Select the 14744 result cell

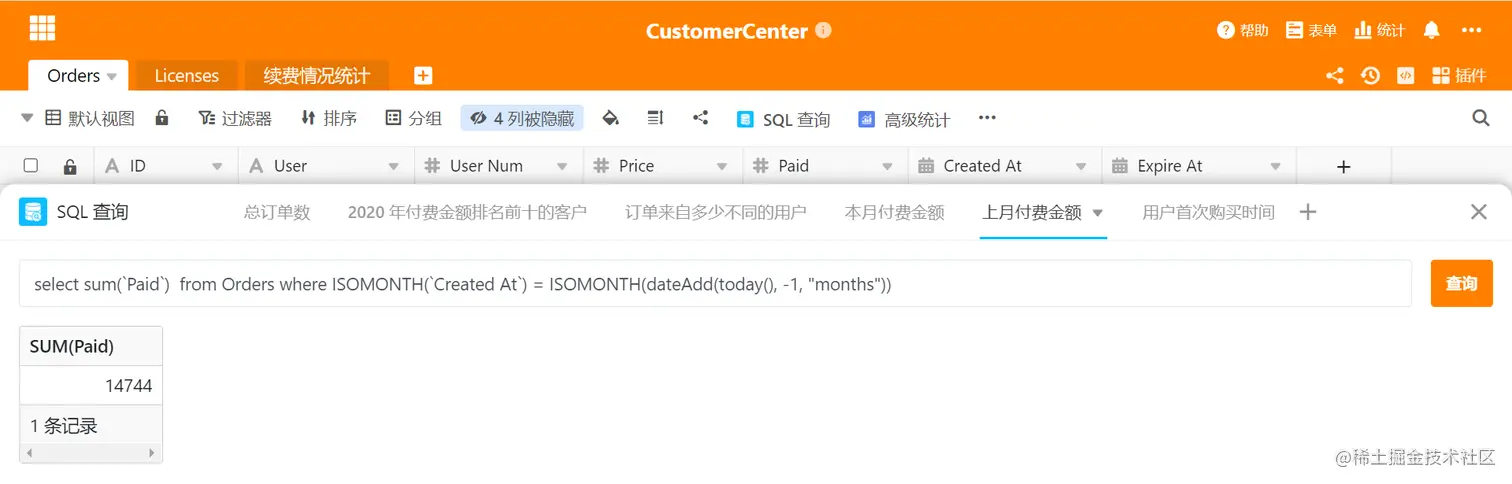tap(91, 386)
